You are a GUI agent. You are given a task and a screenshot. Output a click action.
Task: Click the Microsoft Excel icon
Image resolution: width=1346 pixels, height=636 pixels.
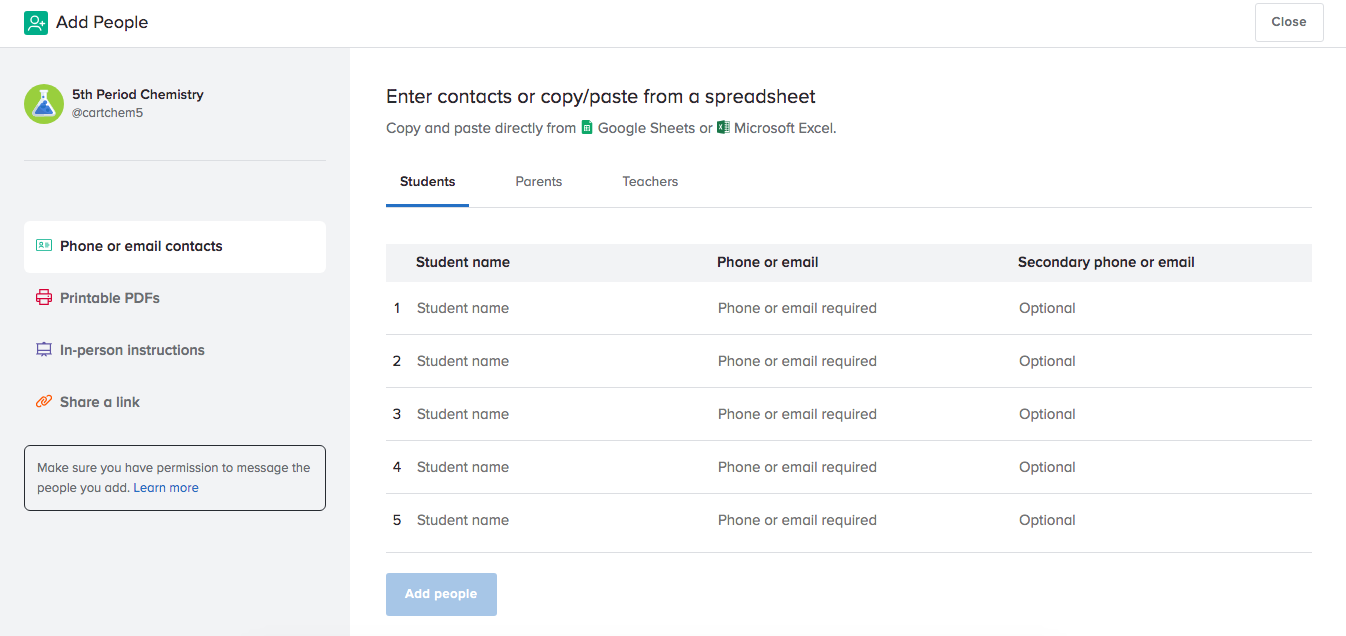[x=723, y=128]
